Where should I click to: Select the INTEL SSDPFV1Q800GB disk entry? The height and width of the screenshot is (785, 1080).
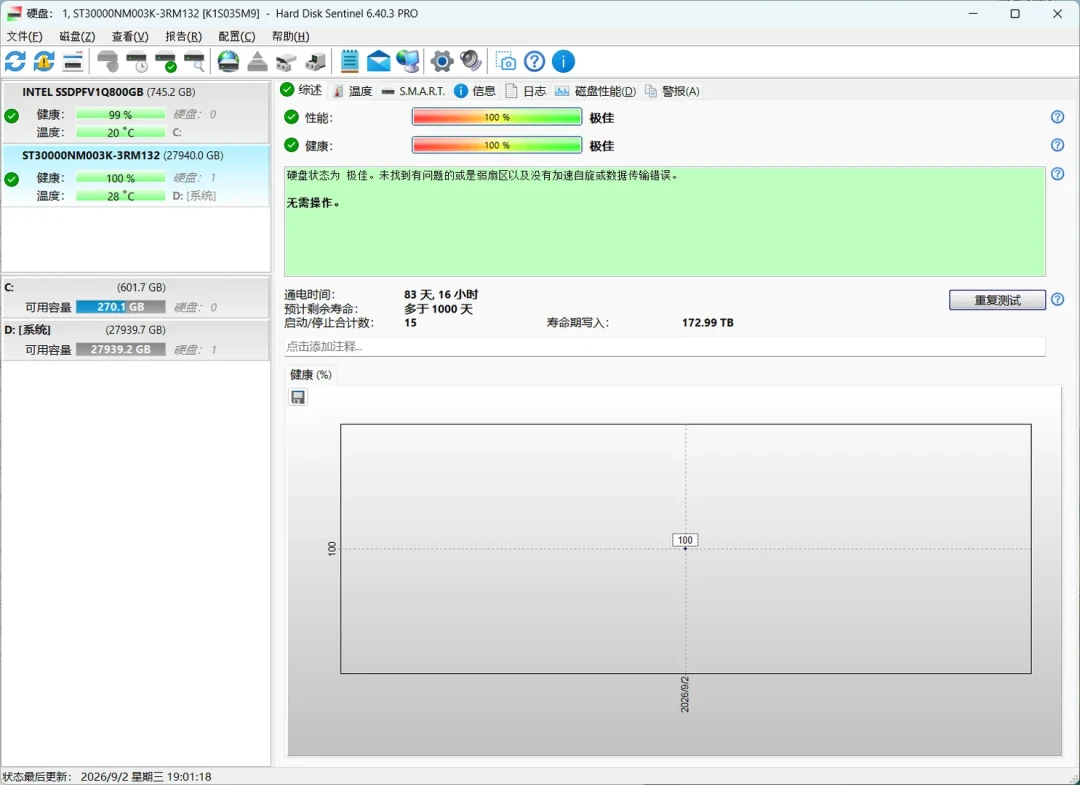(136, 112)
